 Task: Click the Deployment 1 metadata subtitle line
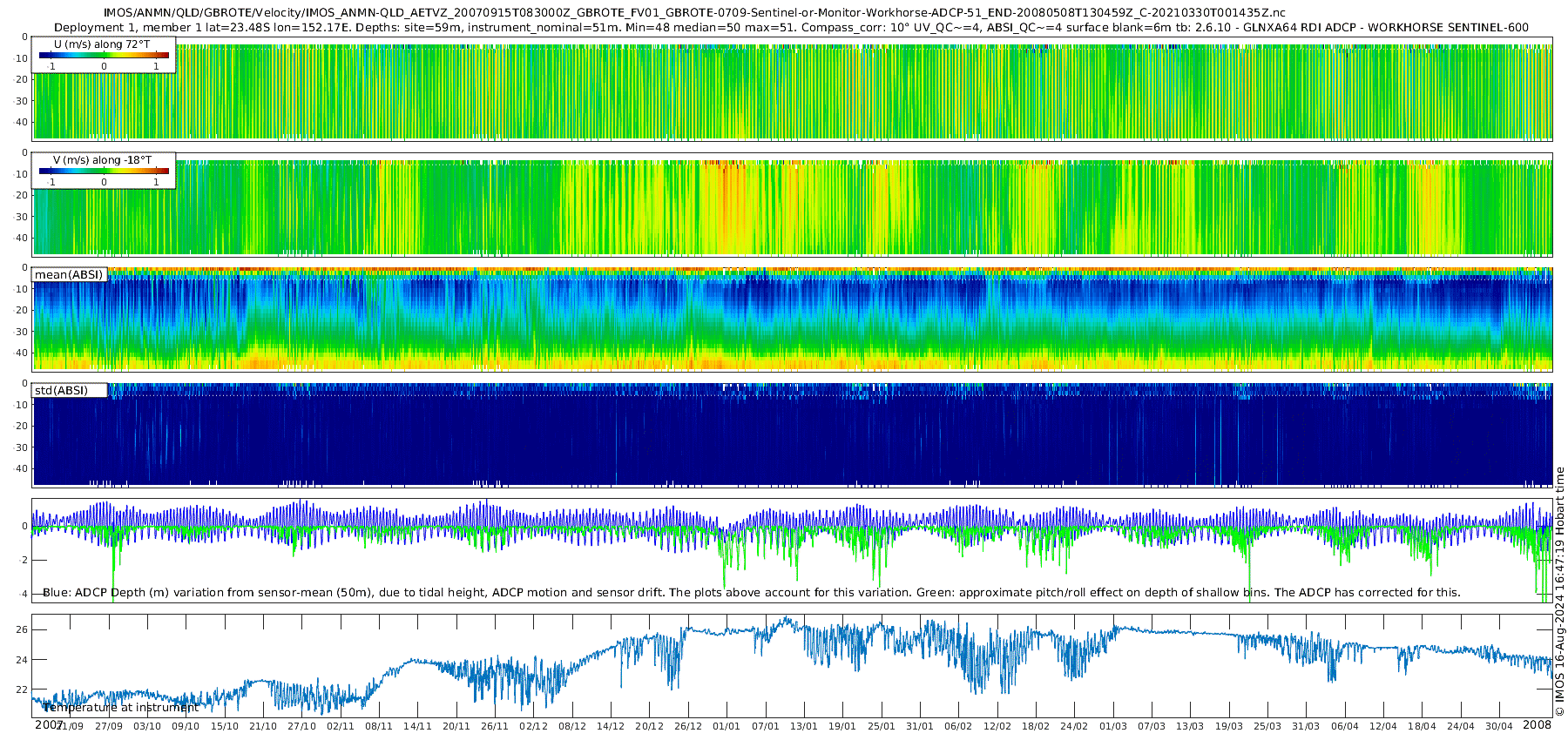tap(791, 27)
